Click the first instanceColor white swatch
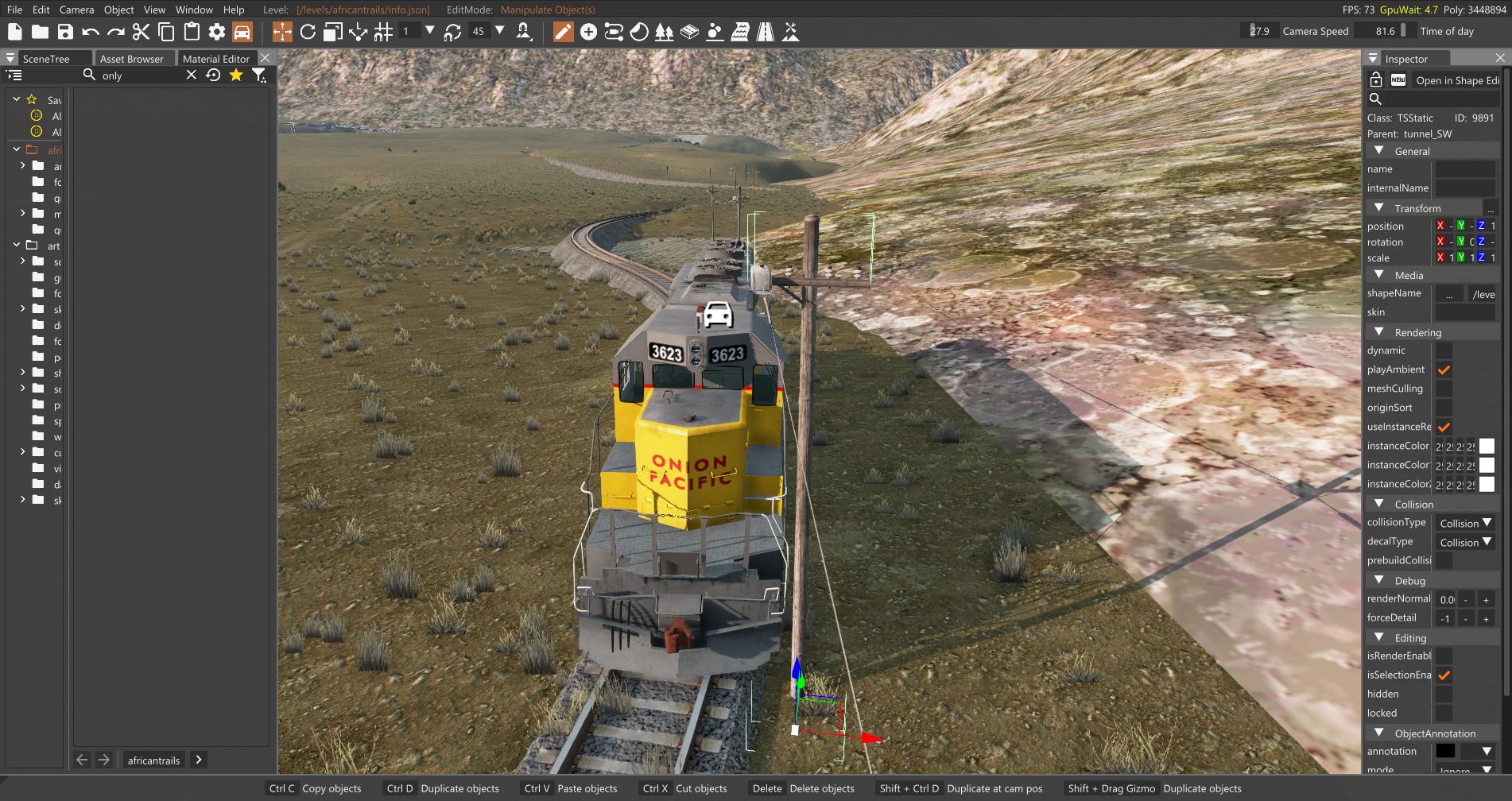 [1487, 446]
